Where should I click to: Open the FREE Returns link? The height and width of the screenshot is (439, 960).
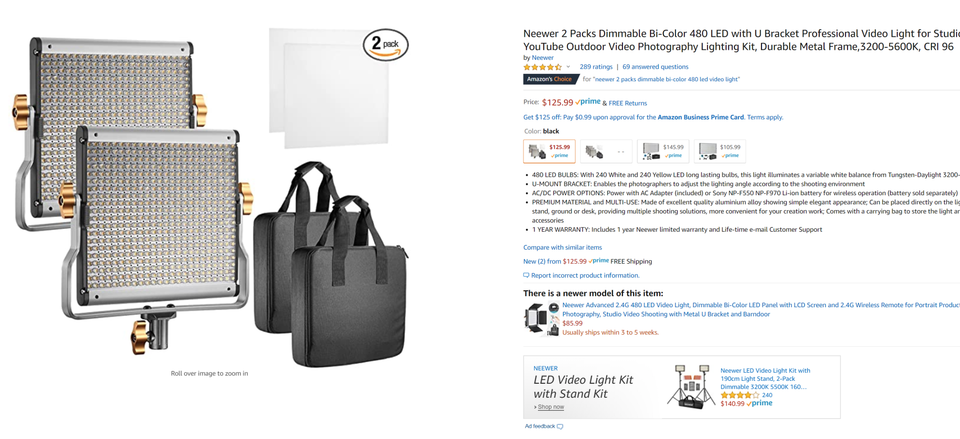pyautogui.click(x=628, y=103)
